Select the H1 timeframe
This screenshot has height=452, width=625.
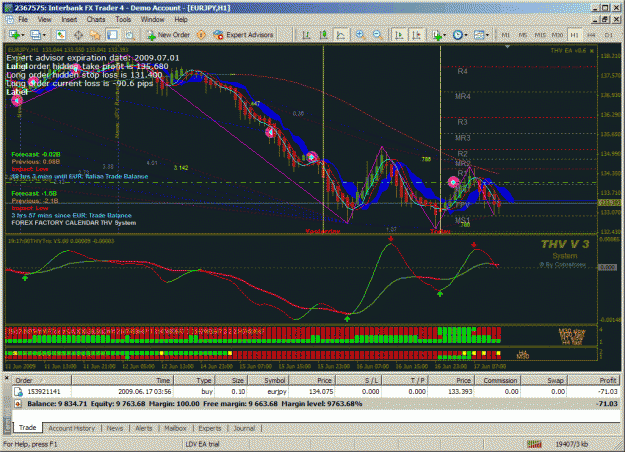tap(574, 35)
